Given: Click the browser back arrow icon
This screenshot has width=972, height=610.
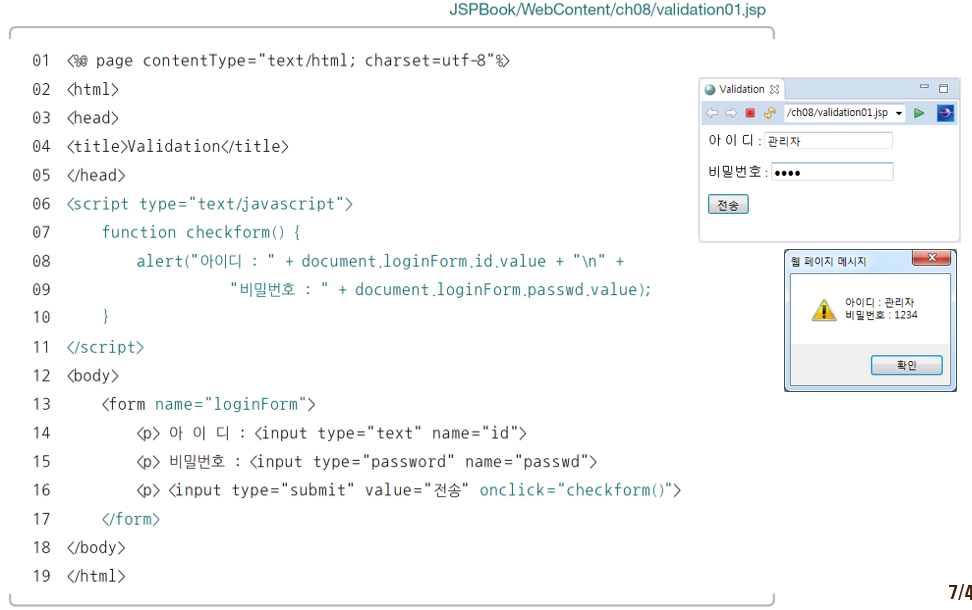Looking at the screenshot, I should pos(712,113).
